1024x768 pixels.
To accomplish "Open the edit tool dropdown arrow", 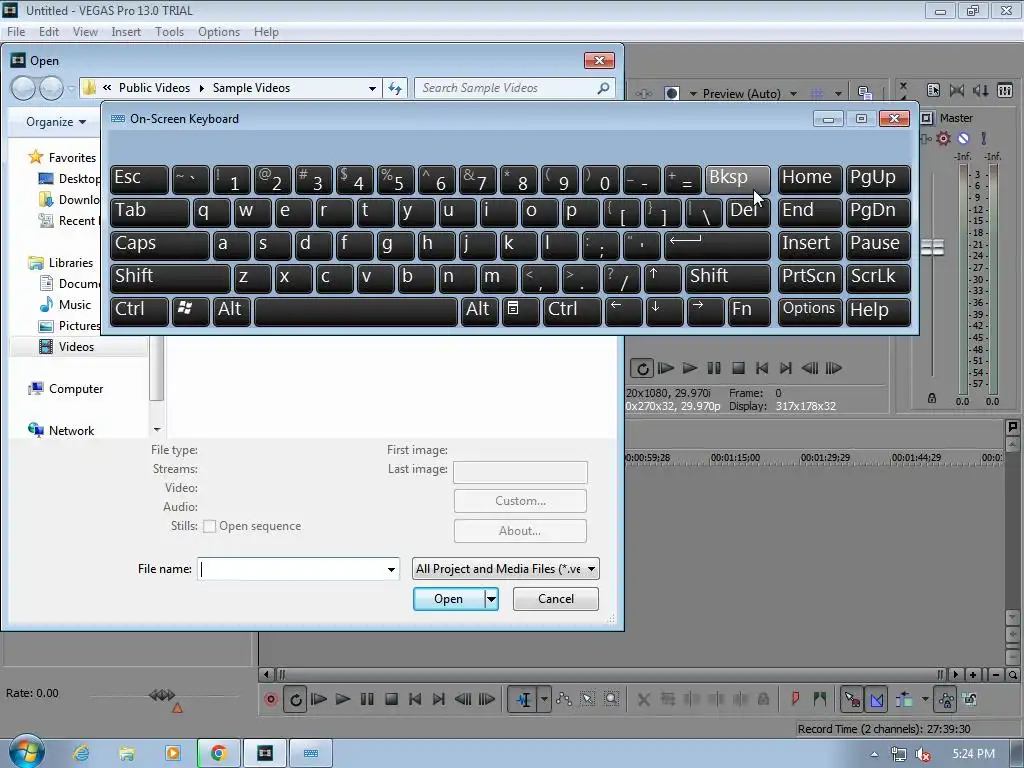I will [x=544, y=699].
